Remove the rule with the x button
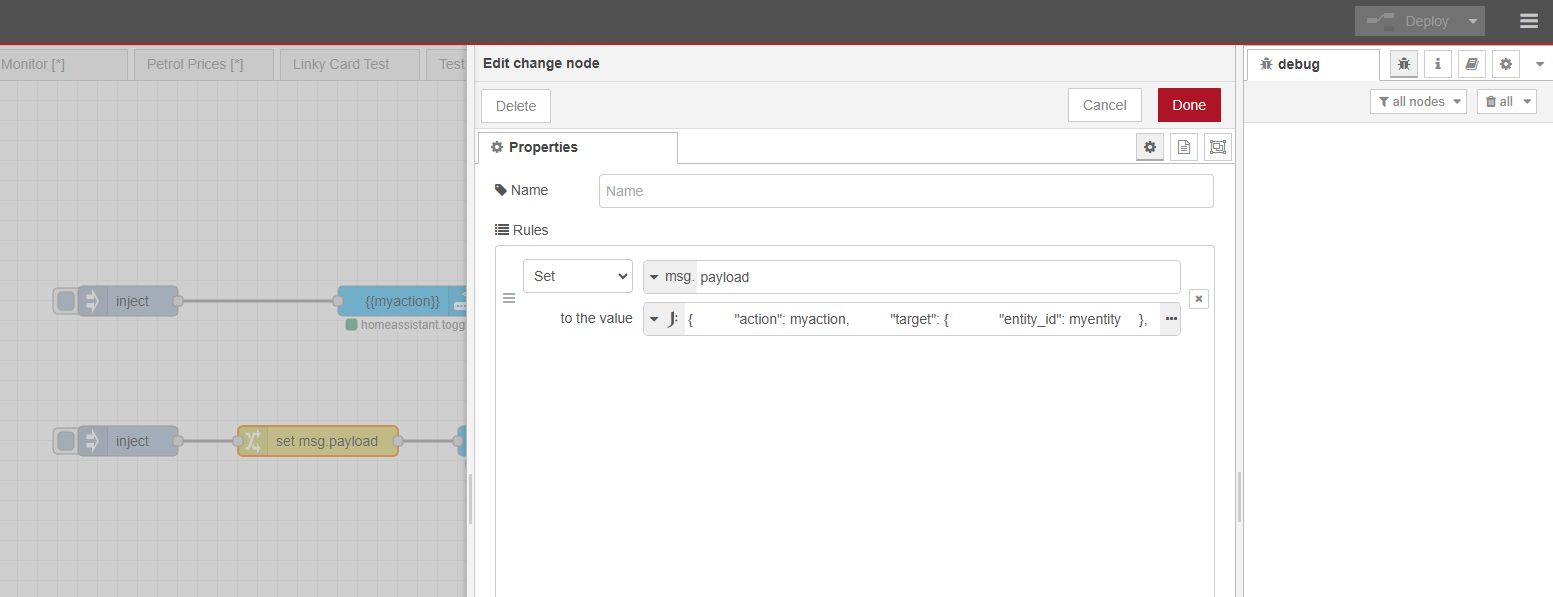The height and width of the screenshot is (597, 1553). (x=1199, y=298)
